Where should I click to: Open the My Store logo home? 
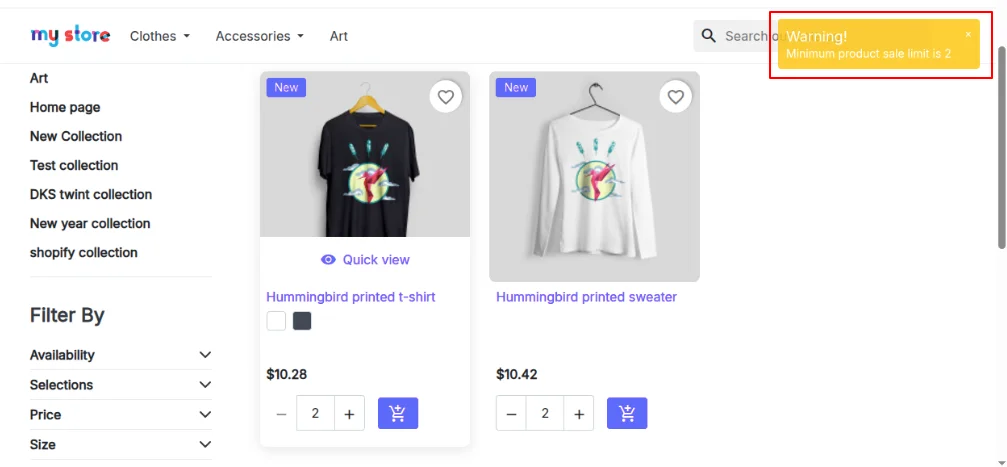pyautogui.click(x=70, y=36)
